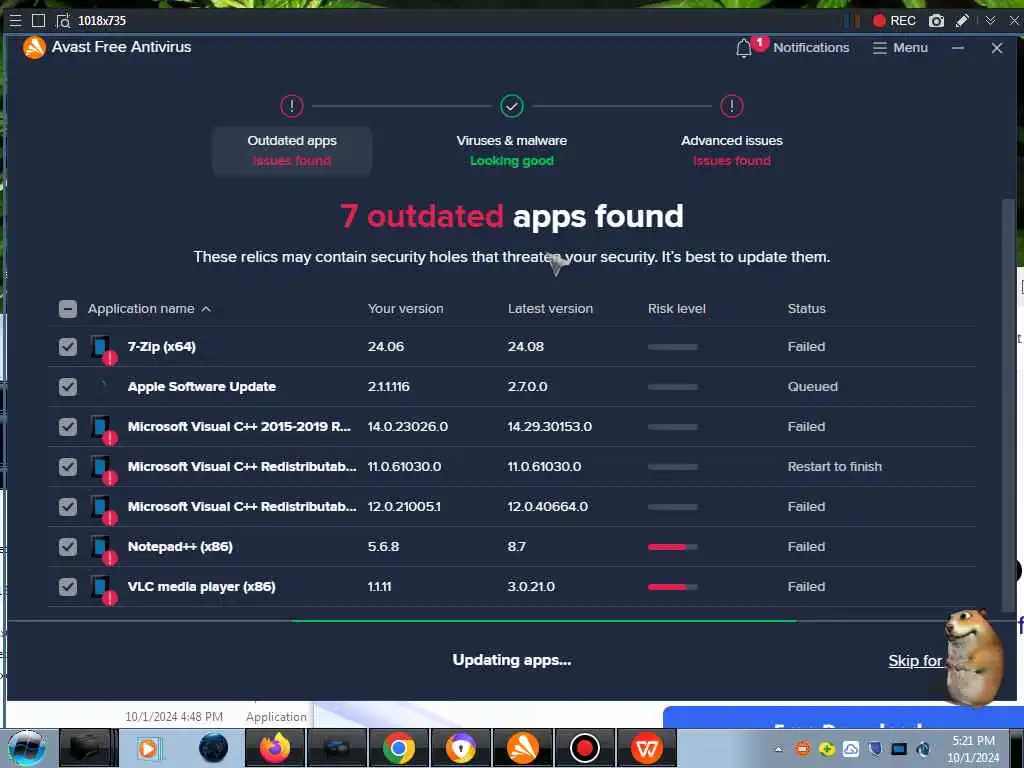Open the recorder hamburger menu icon

coord(15,20)
